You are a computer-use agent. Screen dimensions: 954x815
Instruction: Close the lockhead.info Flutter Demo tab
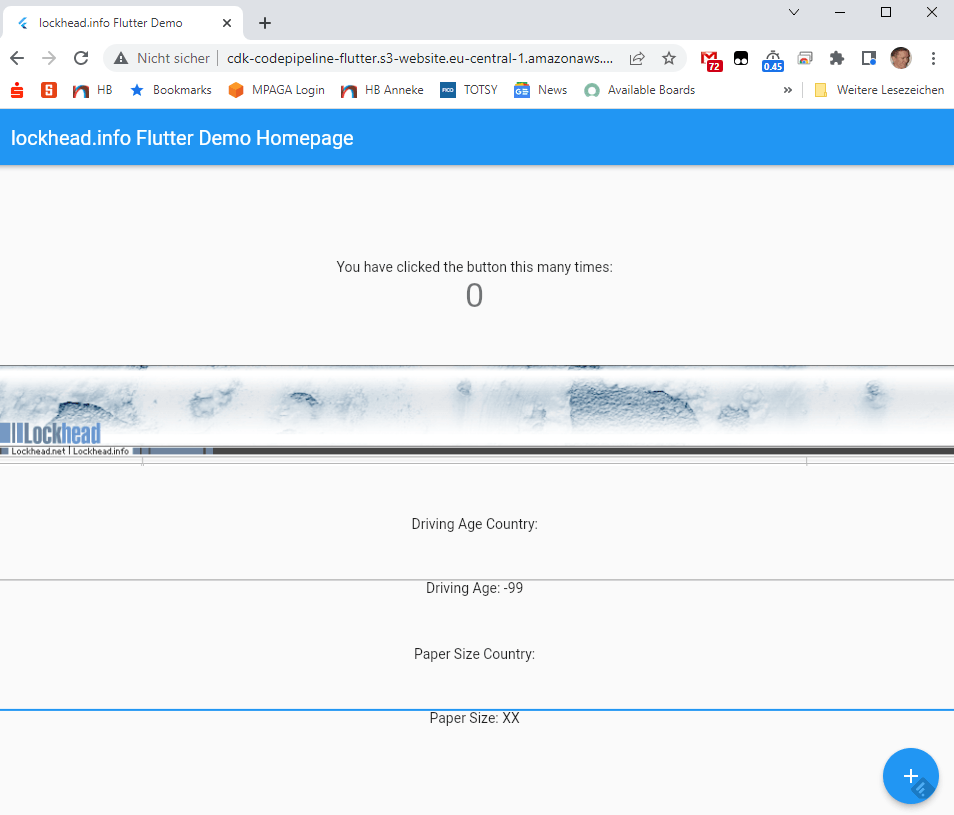pyautogui.click(x=227, y=23)
